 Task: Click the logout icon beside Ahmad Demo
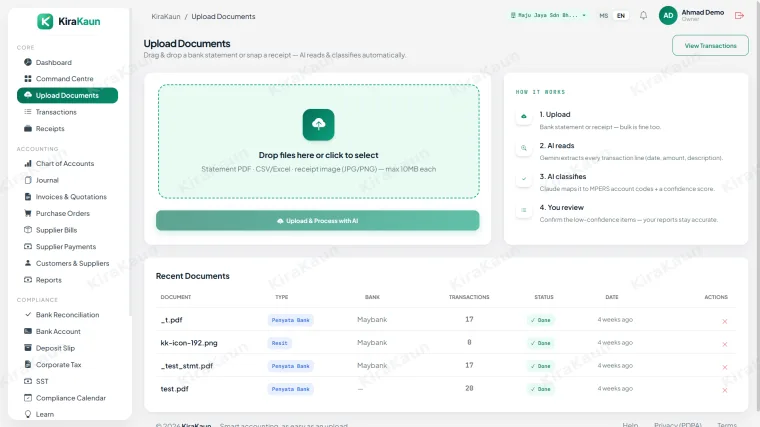click(x=739, y=16)
